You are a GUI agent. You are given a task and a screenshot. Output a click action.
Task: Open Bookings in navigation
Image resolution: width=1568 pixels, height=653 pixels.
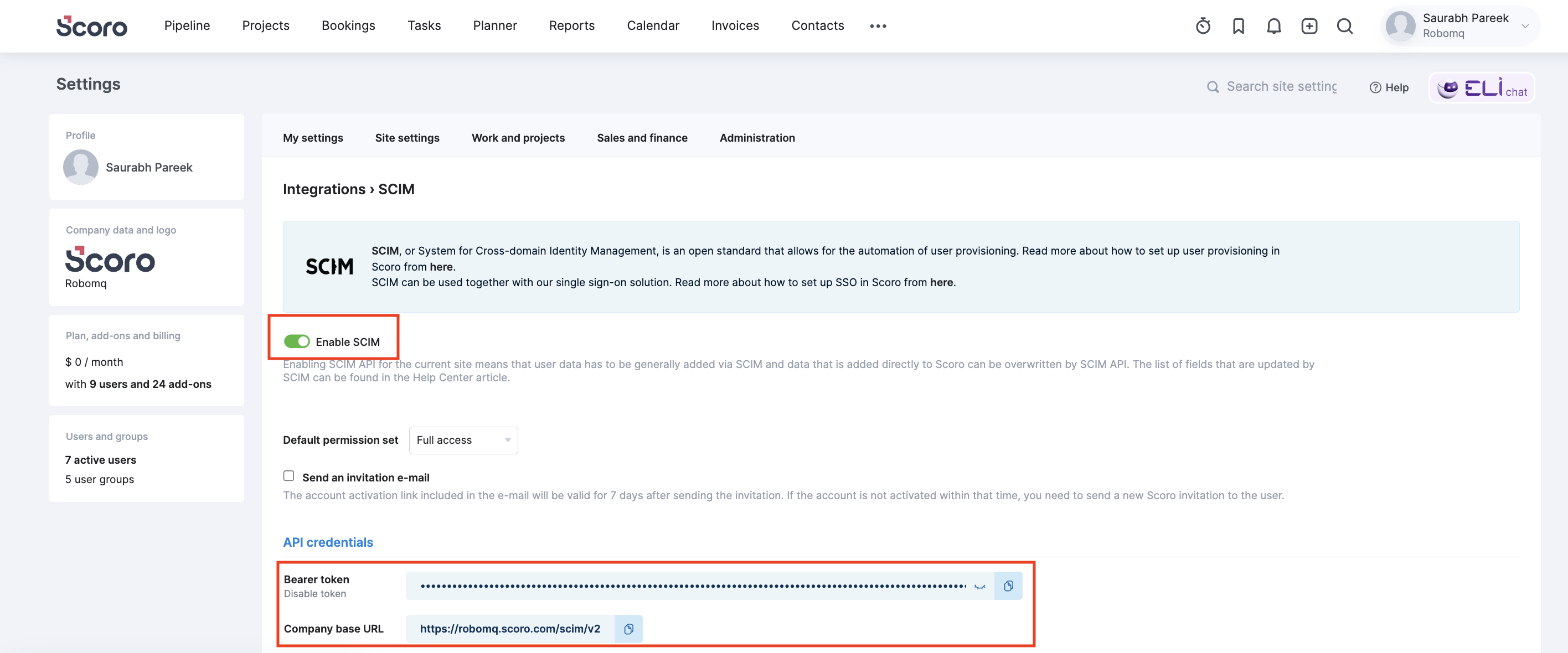pos(348,25)
